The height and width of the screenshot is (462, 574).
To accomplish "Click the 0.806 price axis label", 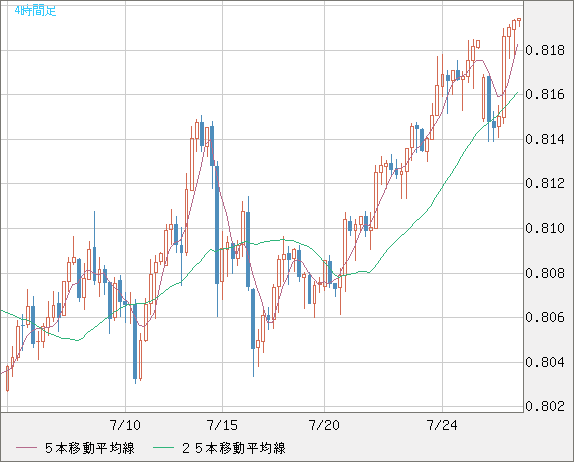I will (545, 317).
